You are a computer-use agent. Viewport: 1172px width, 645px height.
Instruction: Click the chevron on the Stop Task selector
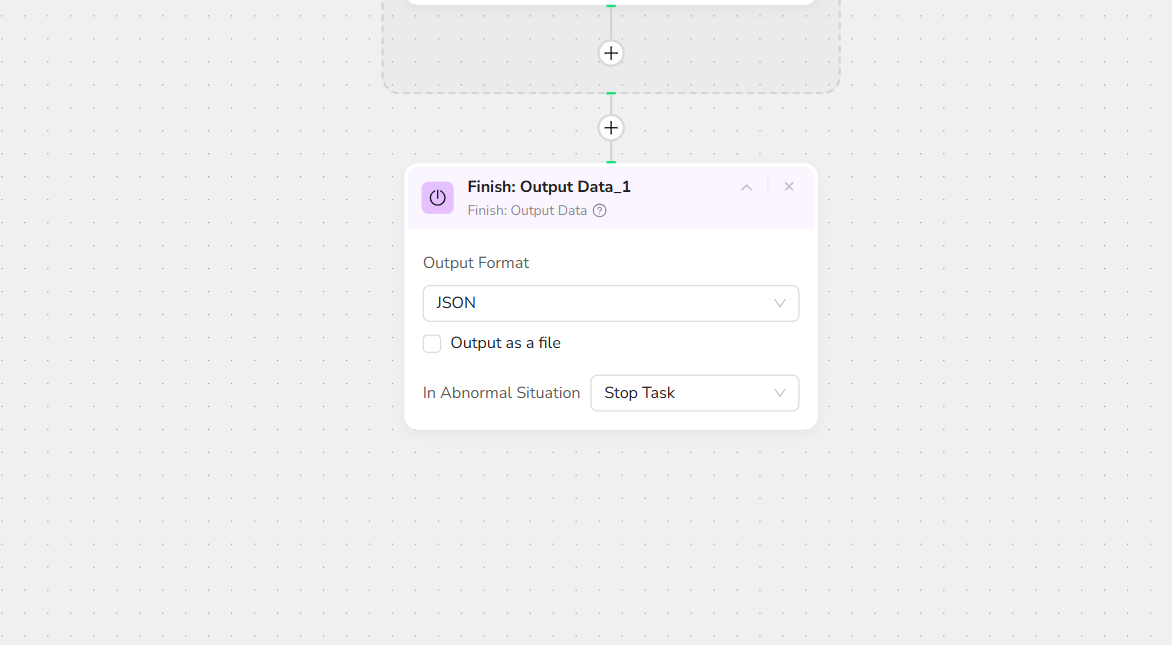780,393
